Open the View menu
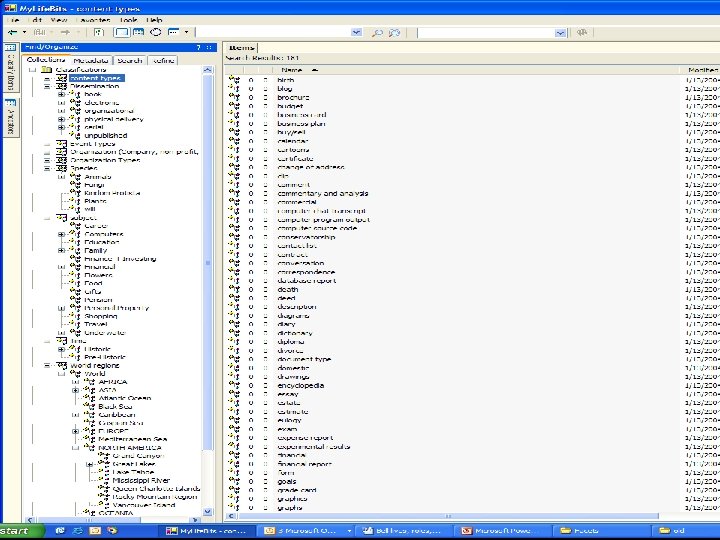 59,20
